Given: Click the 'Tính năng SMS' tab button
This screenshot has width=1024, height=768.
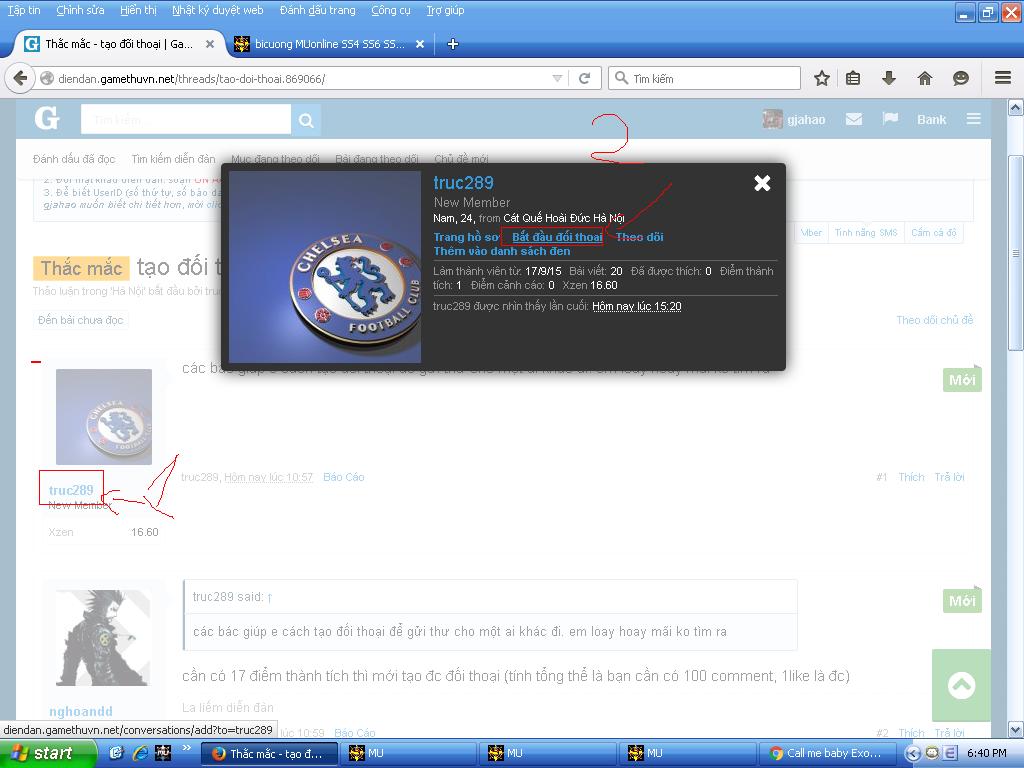Looking at the screenshot, I should (x=866, y=232).
